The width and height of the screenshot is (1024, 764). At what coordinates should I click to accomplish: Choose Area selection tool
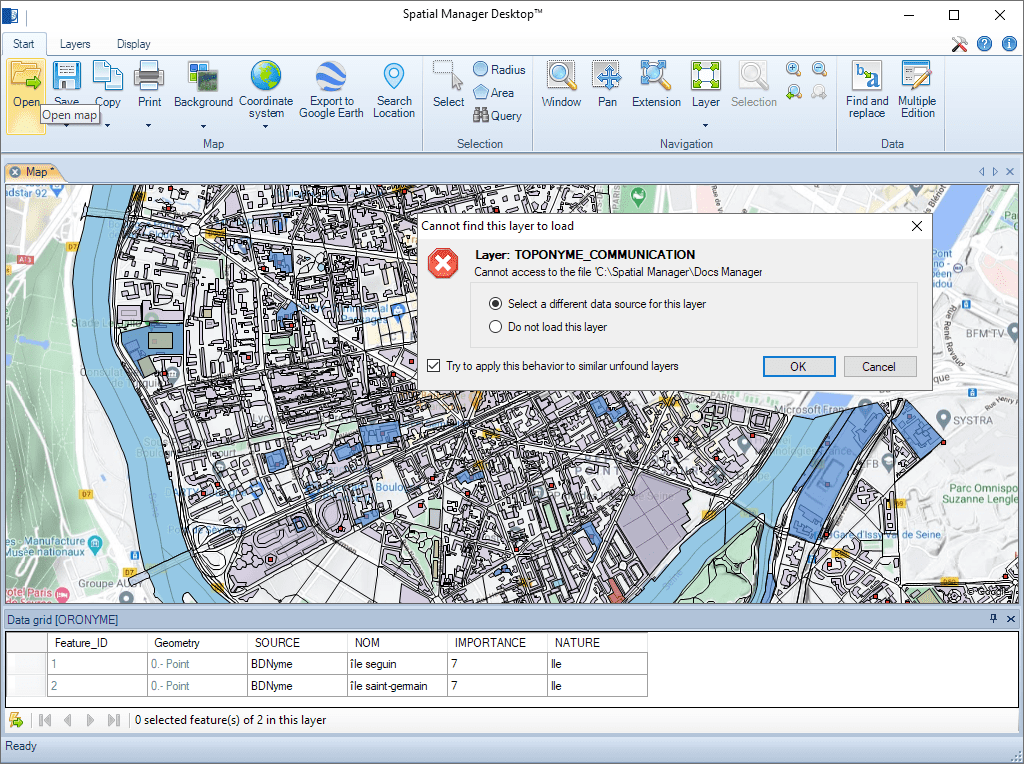point(494,93)
